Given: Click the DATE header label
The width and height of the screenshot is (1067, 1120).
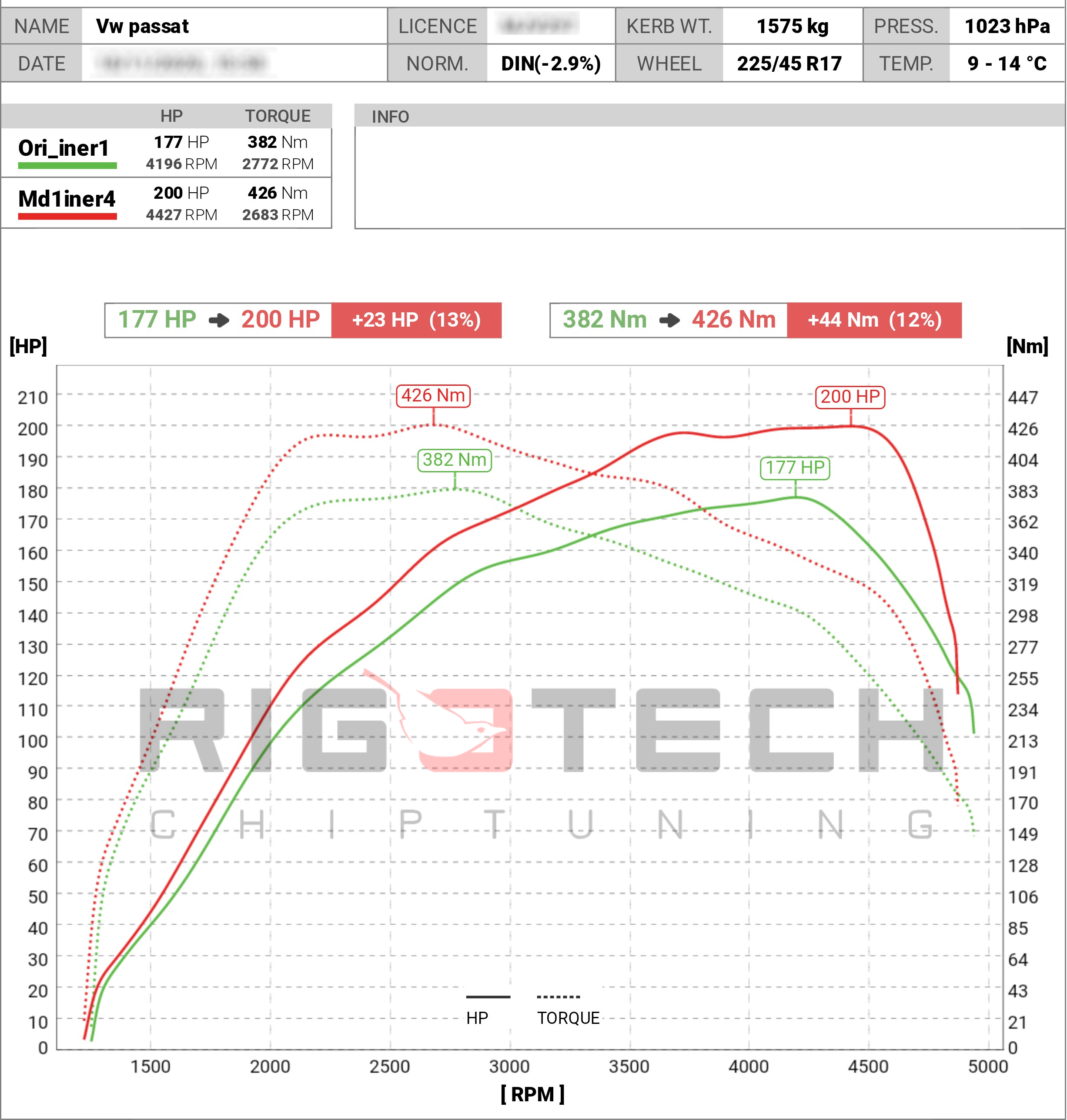Looking at the screenshot, I should (41, 64).
